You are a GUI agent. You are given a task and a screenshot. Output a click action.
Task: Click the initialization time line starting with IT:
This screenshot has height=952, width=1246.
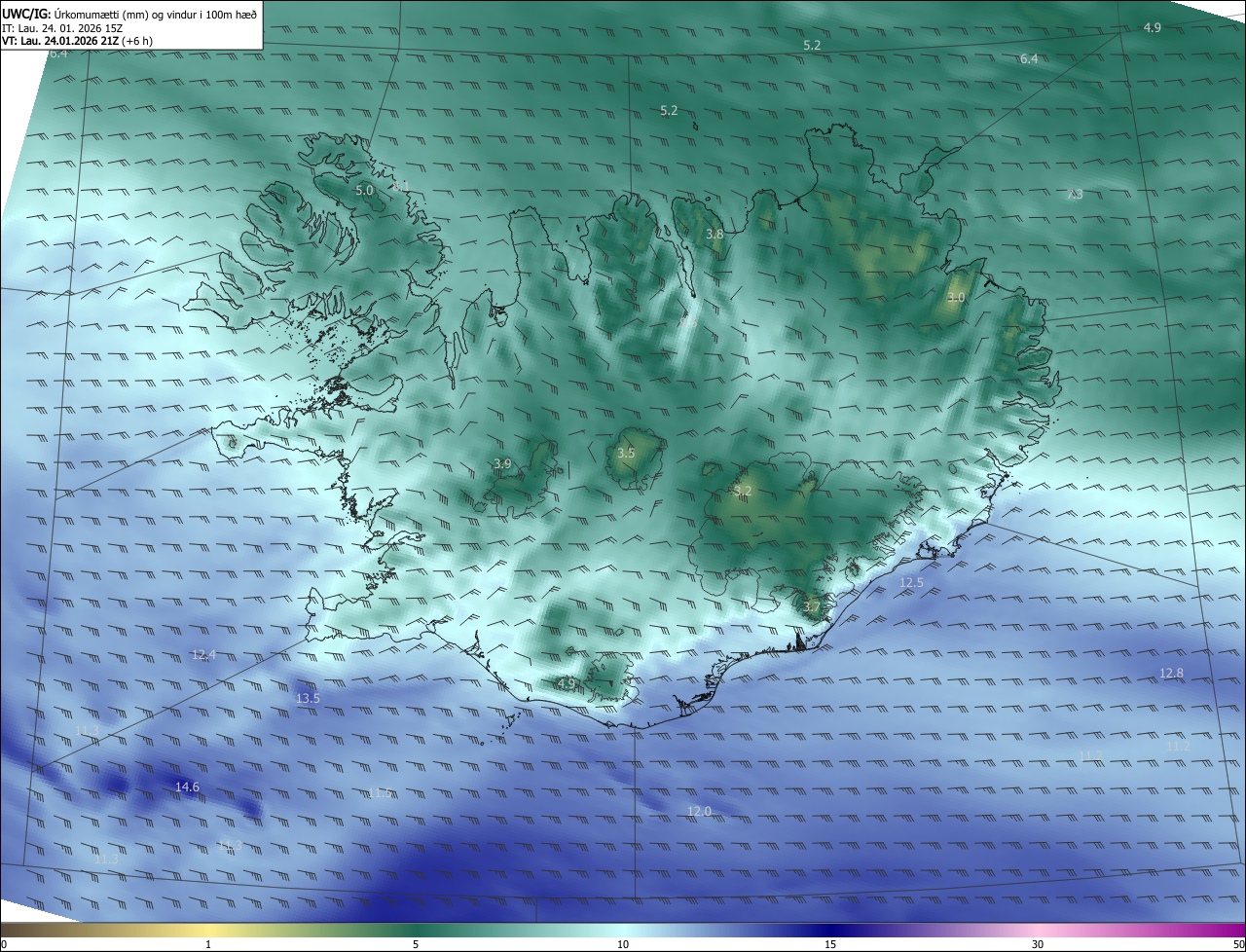pyautogui.click(x=62, y=28)
